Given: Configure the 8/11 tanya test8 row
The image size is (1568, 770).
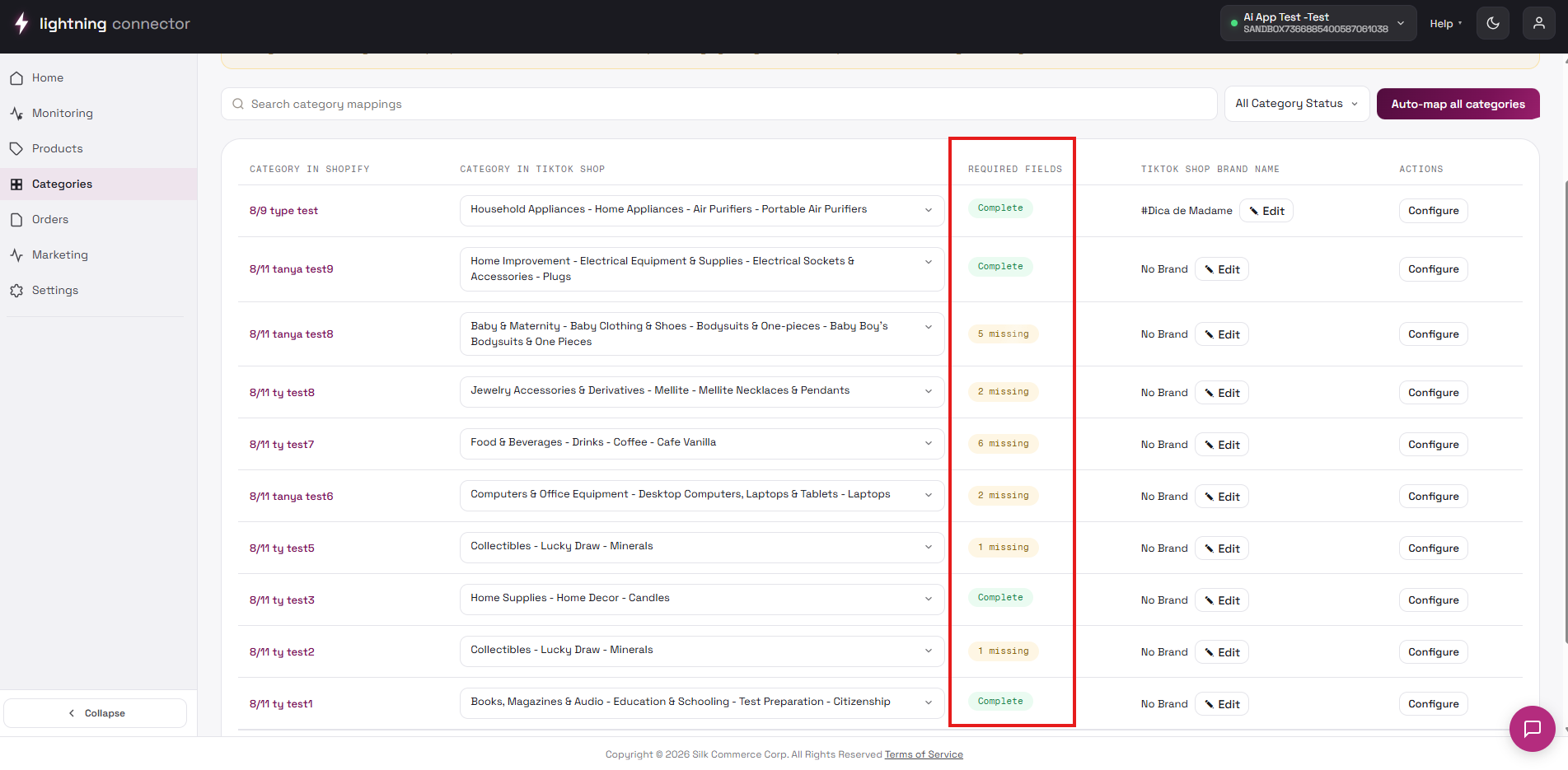Looking at the screenshot, I should coord(1433,334).
